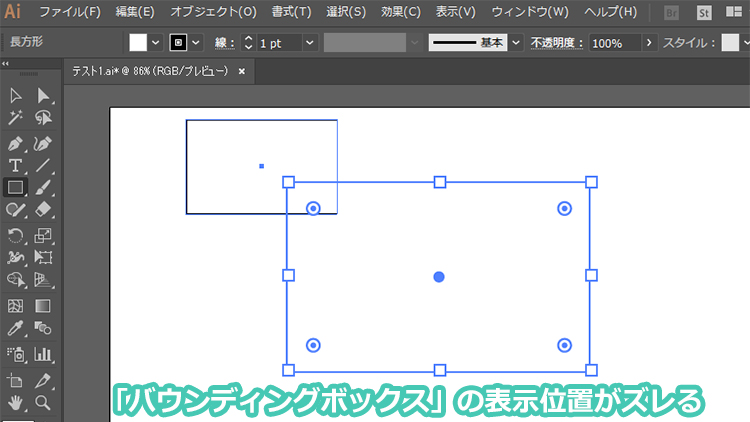750x422 pixels.
Task: Click the 不透明度 opacity label link
Action: click(x=556, y=44)
